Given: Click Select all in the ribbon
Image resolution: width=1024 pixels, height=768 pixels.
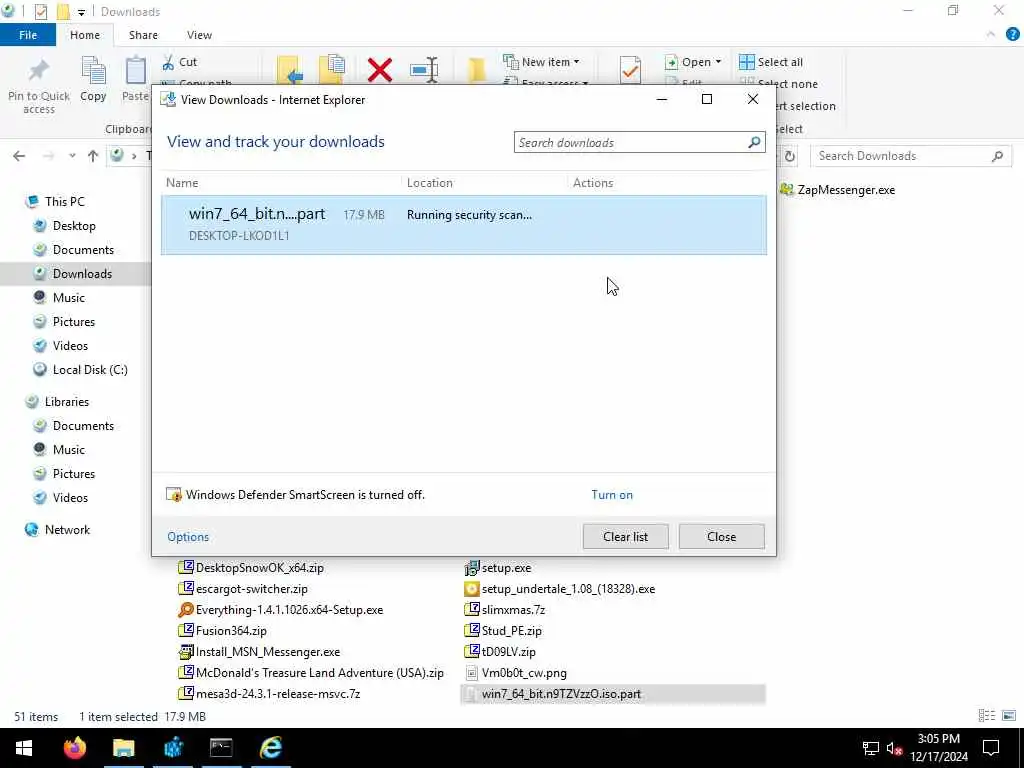Looking at the screenshot, I should point(771,62).
